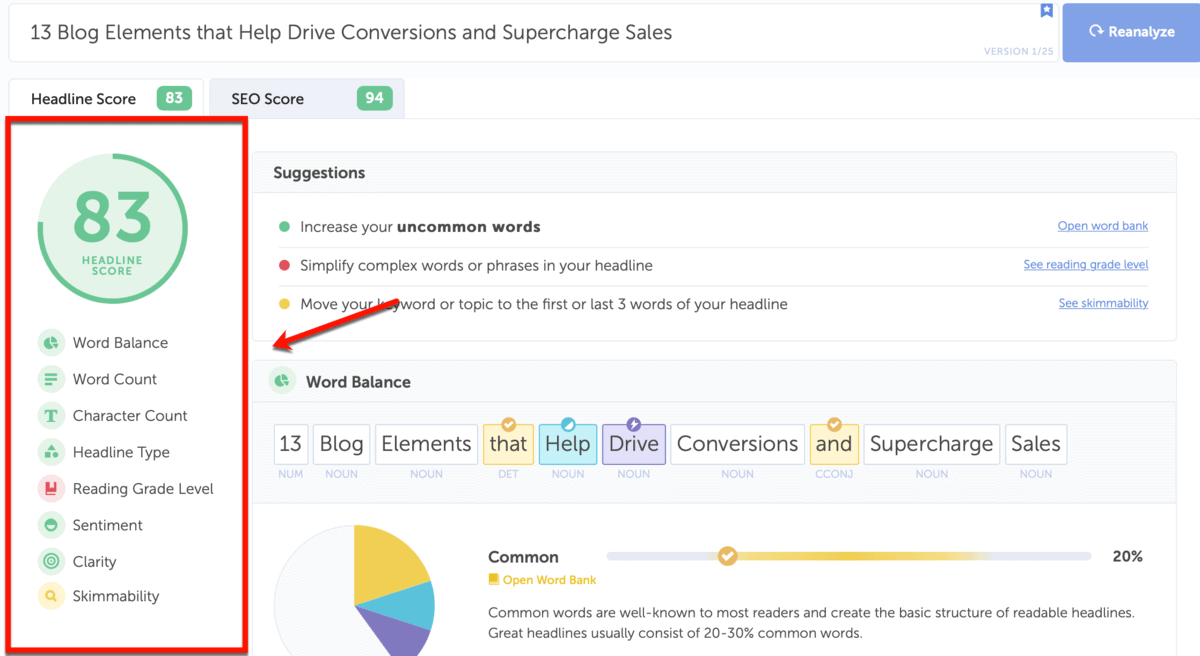Click the Word Count sidebar icon
This screenshot has width=1200, height=656.
pyautogui.click(x=51, y=379)
